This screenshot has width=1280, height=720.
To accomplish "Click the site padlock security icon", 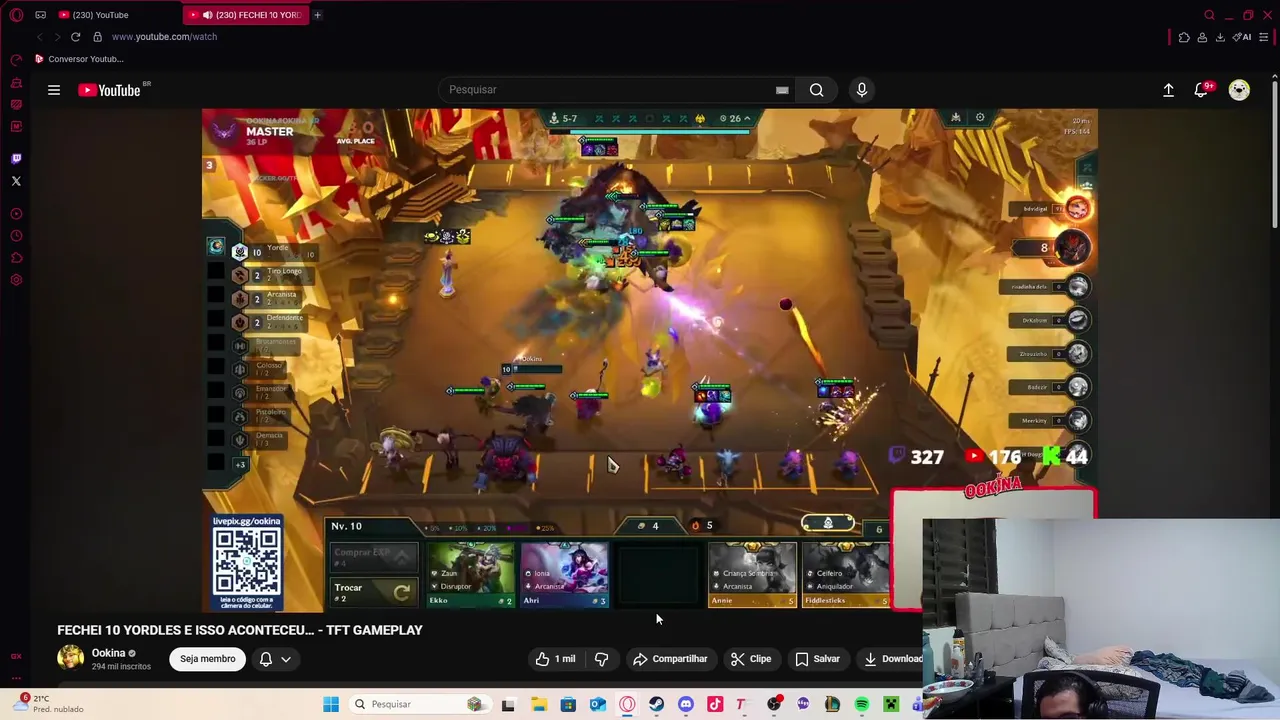I will coord(97,37).
